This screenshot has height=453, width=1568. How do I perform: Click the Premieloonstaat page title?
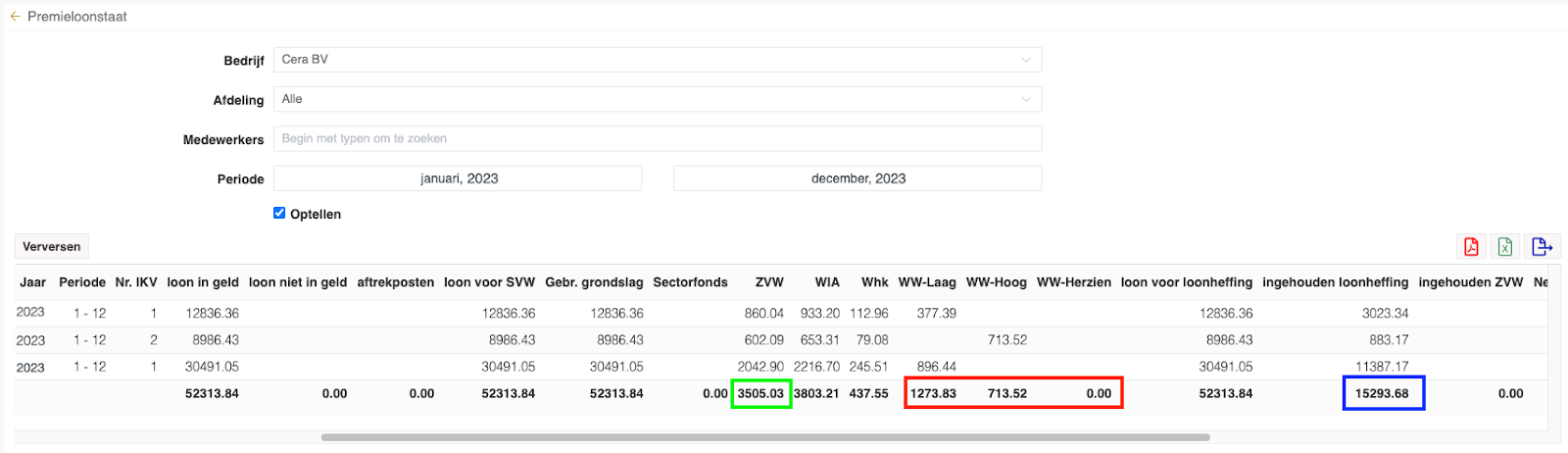pyautogui.click(x=77, y=17)
